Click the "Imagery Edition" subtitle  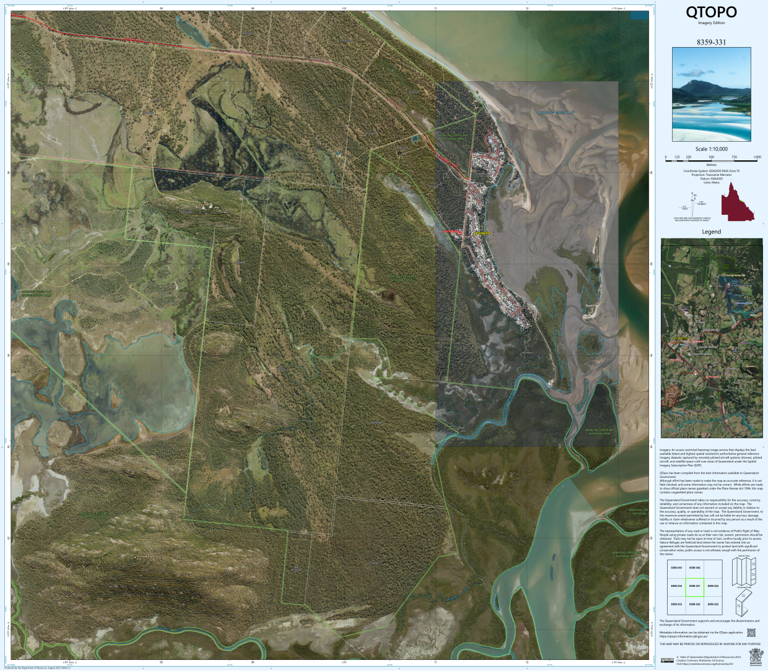tap(711, 23)
